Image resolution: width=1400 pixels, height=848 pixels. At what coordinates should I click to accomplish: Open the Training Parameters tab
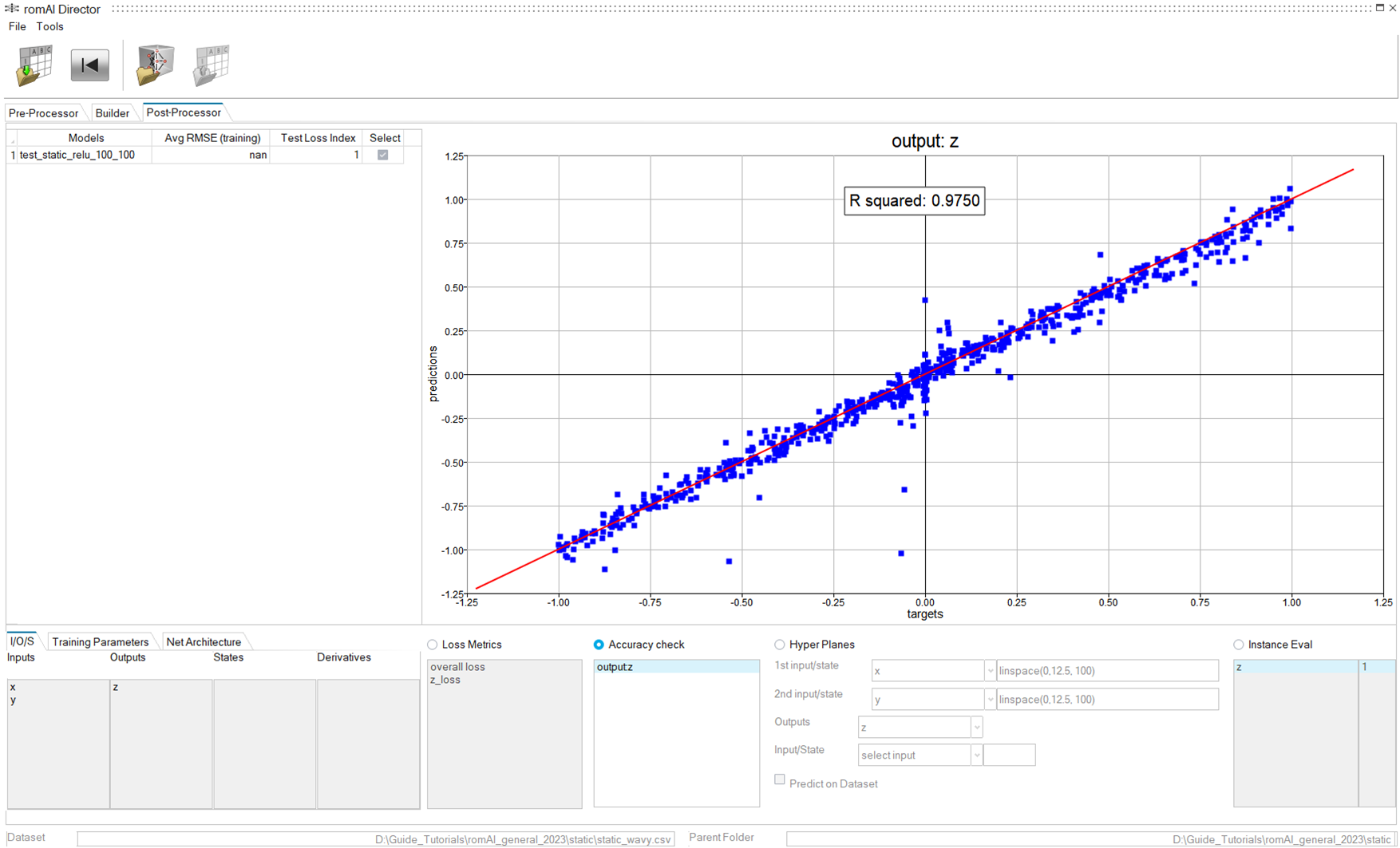[x=100, y=642]
